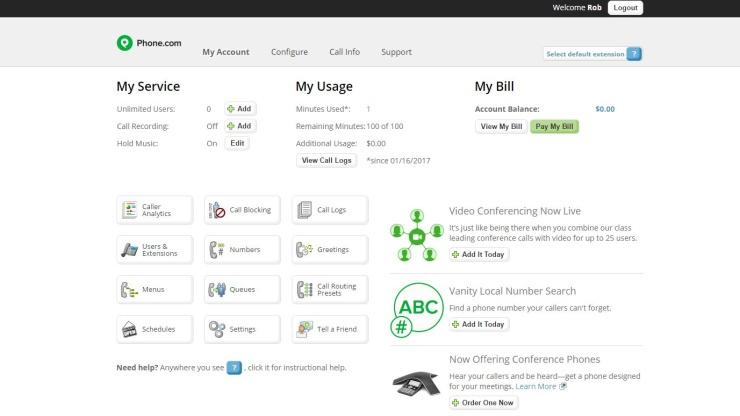Click the "Welcome Rob" text

[x=577, y=8]
